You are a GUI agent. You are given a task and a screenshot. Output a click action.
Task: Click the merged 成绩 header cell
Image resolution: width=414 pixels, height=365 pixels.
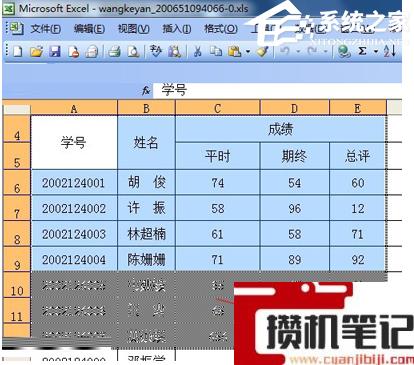(x=281, y=129)
